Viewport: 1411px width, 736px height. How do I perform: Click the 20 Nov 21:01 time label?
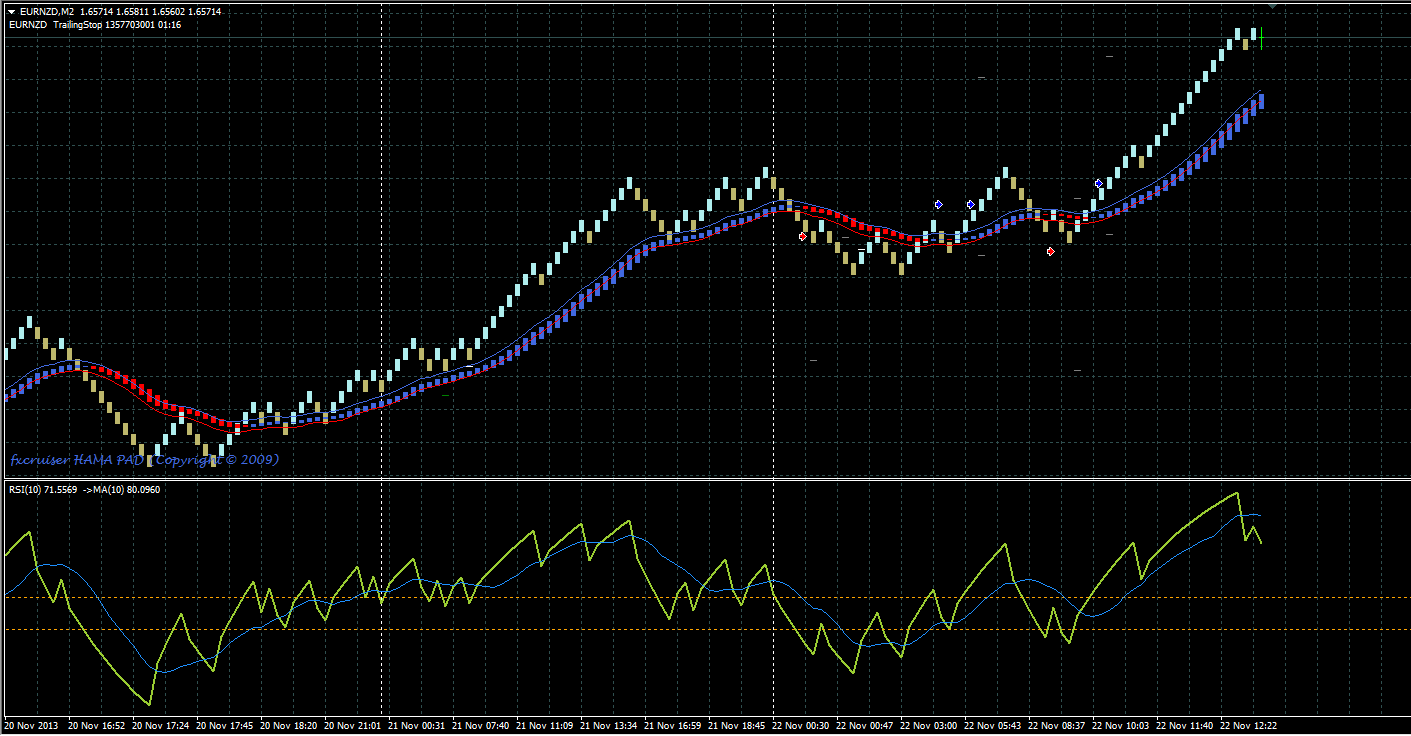pos(353,725)
